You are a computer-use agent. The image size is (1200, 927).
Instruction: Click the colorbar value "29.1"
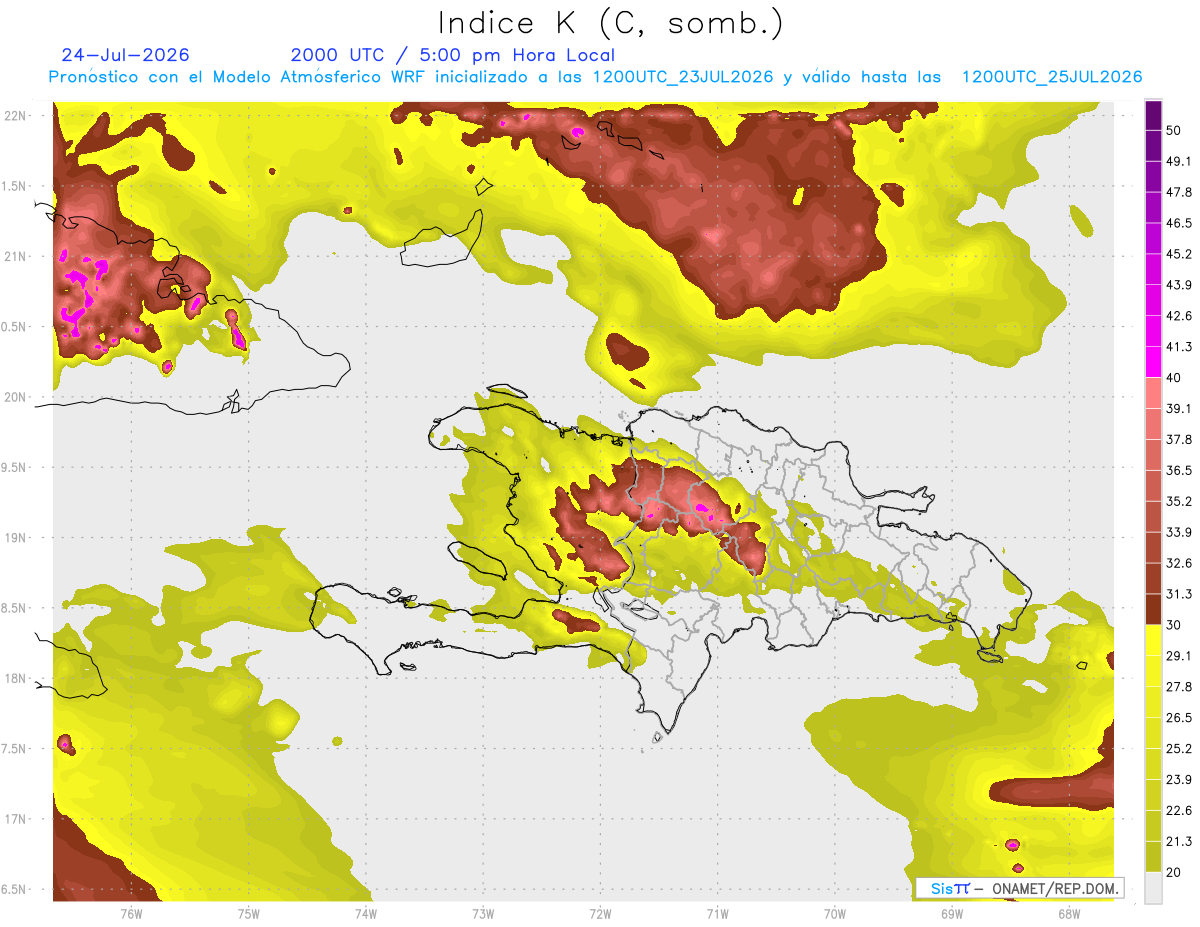1179,655
